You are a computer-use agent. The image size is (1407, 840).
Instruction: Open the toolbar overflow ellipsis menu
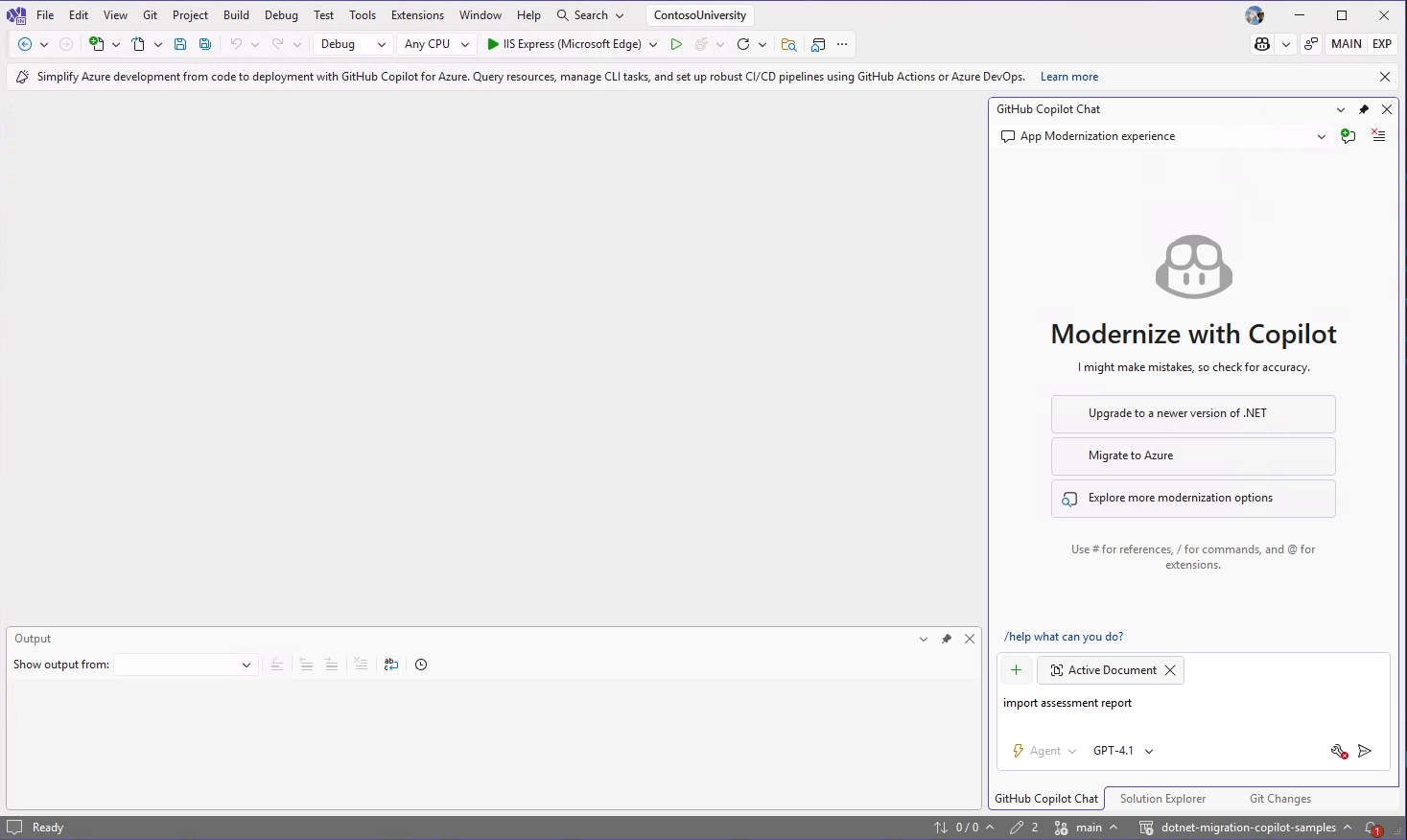point(842,44)
